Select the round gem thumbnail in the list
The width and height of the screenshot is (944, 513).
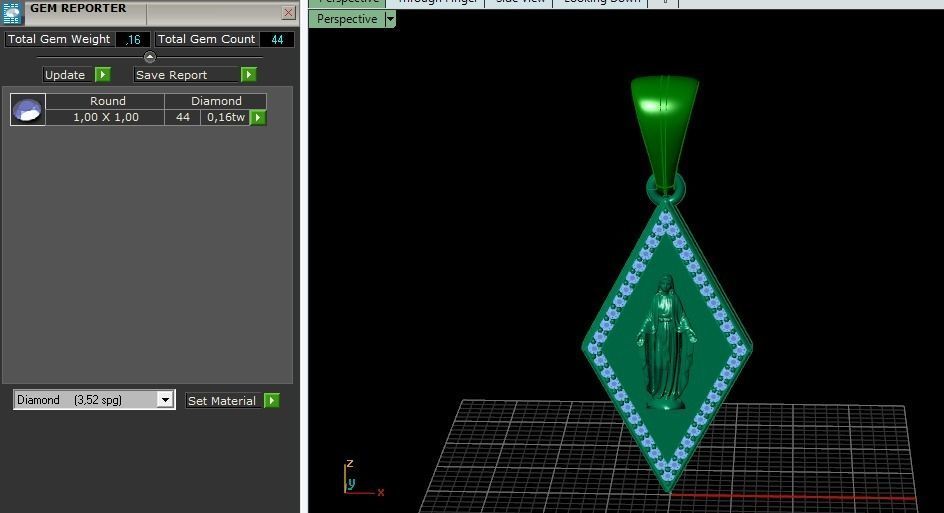coord(28,110)
